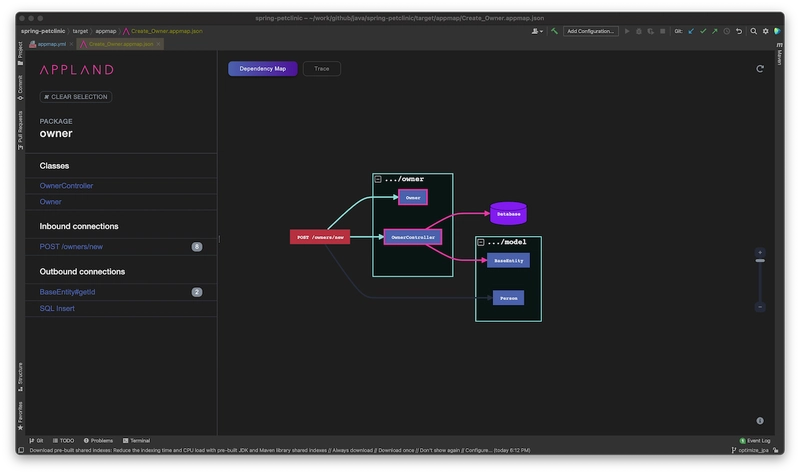This screenshot has height=474, width=800.
Task: Click the green Build hammer icon
Action: click(x=554, y=31)
